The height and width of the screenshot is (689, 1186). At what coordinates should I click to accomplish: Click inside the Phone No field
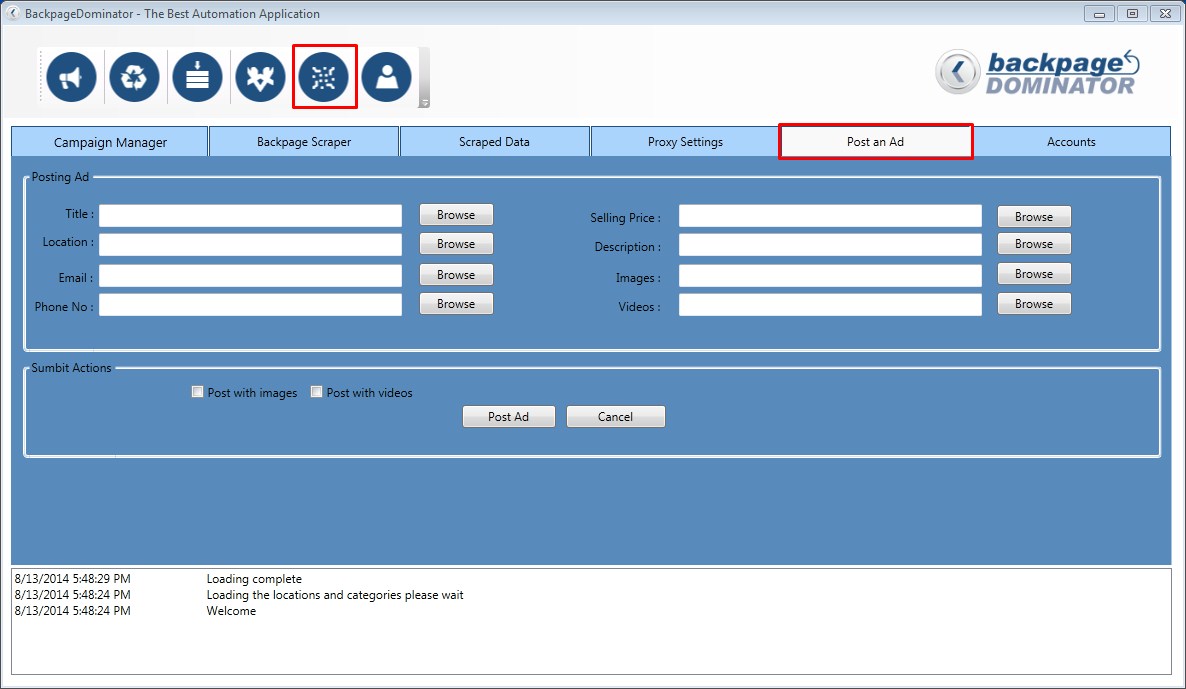click(x=250, y=305)
